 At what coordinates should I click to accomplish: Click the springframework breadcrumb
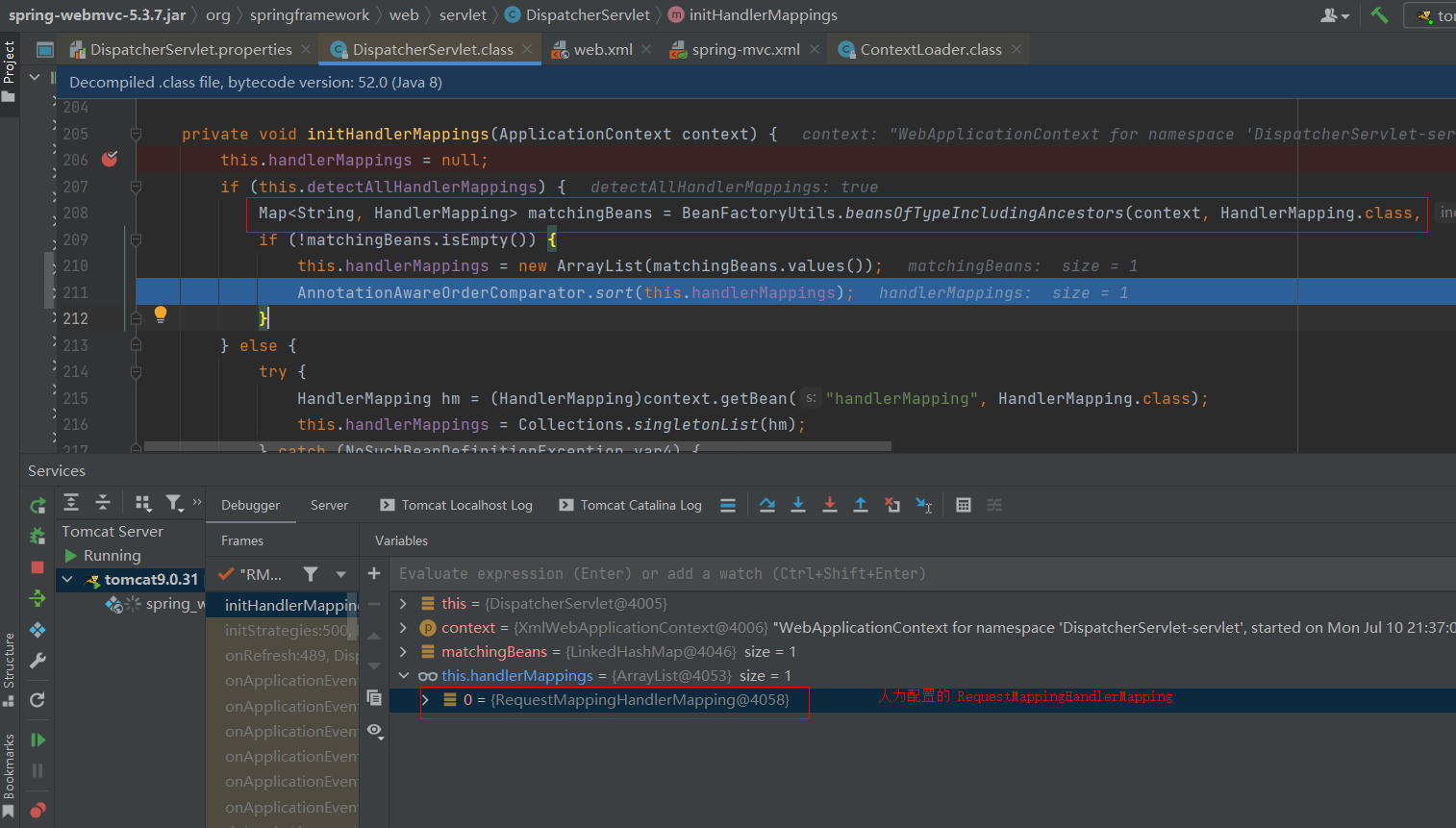pos(310,14)
